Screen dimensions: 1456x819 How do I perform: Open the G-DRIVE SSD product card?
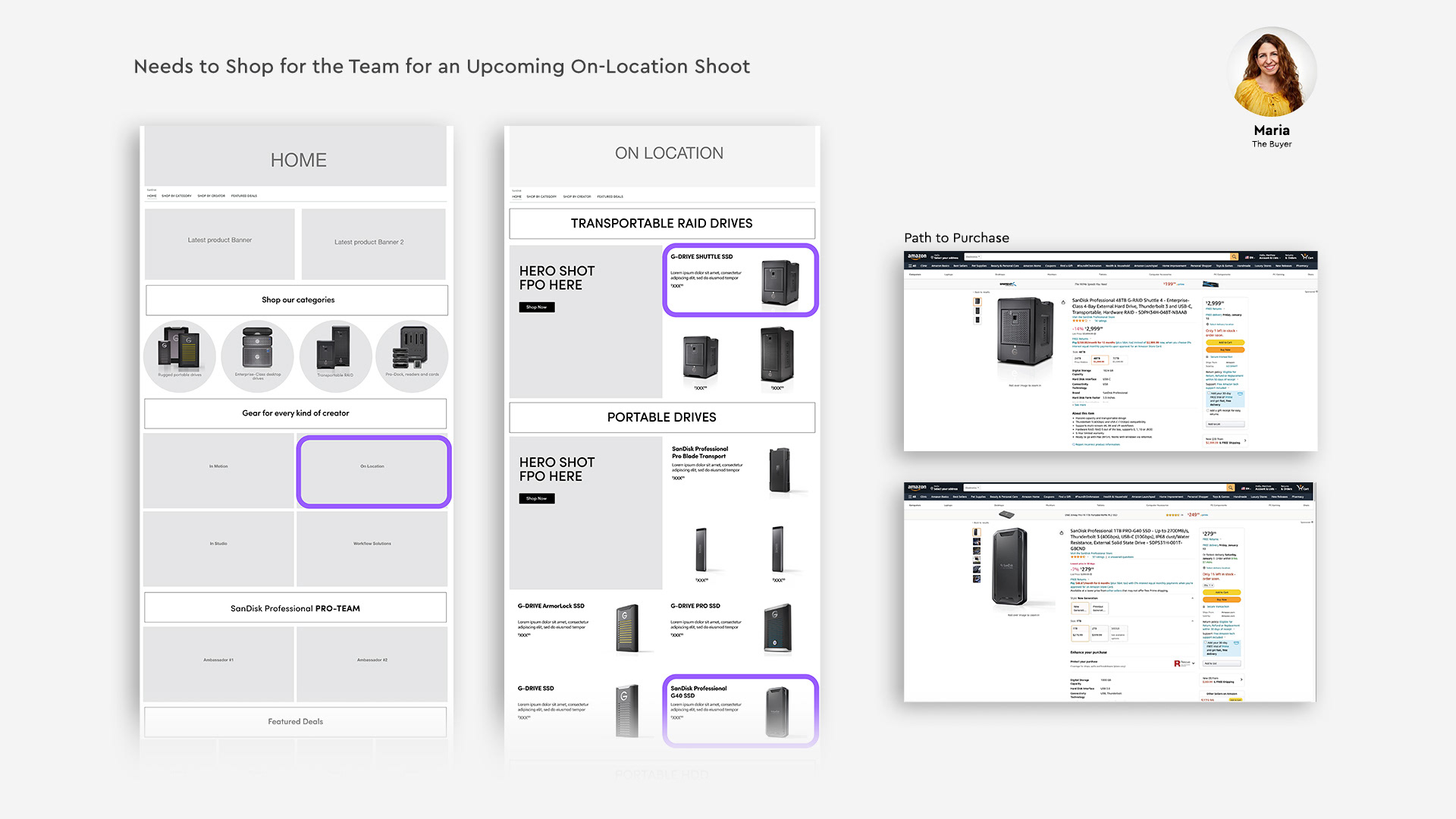click(x=585, y=710)
